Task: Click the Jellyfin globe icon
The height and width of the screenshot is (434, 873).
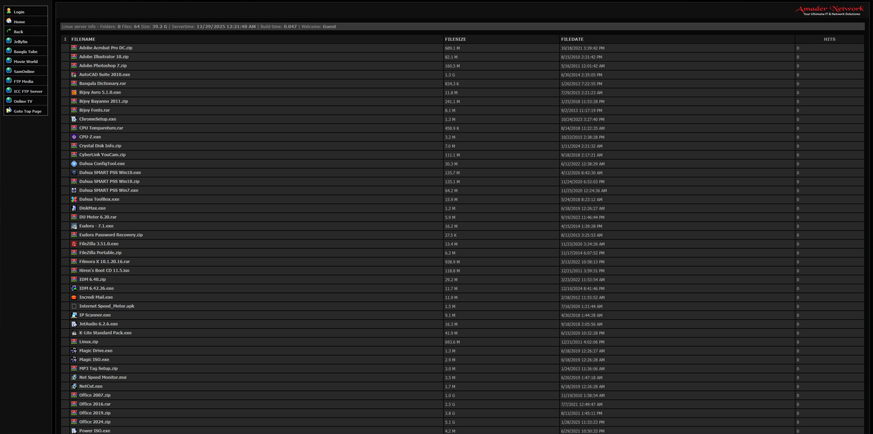Action: click(9, 41)
